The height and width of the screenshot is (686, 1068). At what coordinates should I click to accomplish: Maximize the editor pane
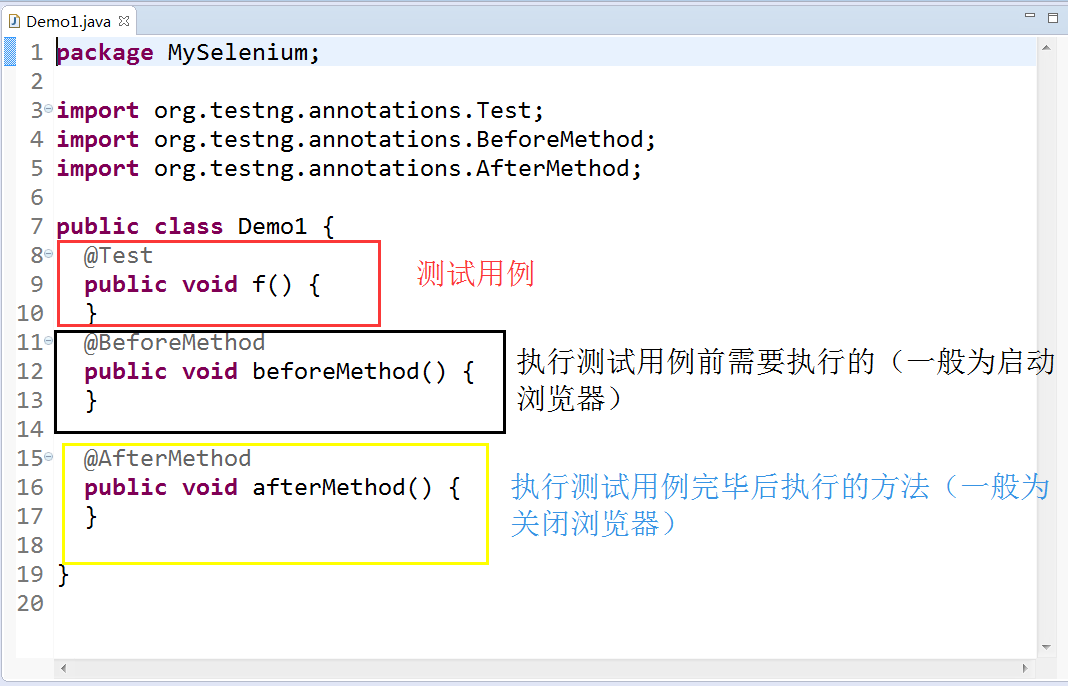(1052, 18)
